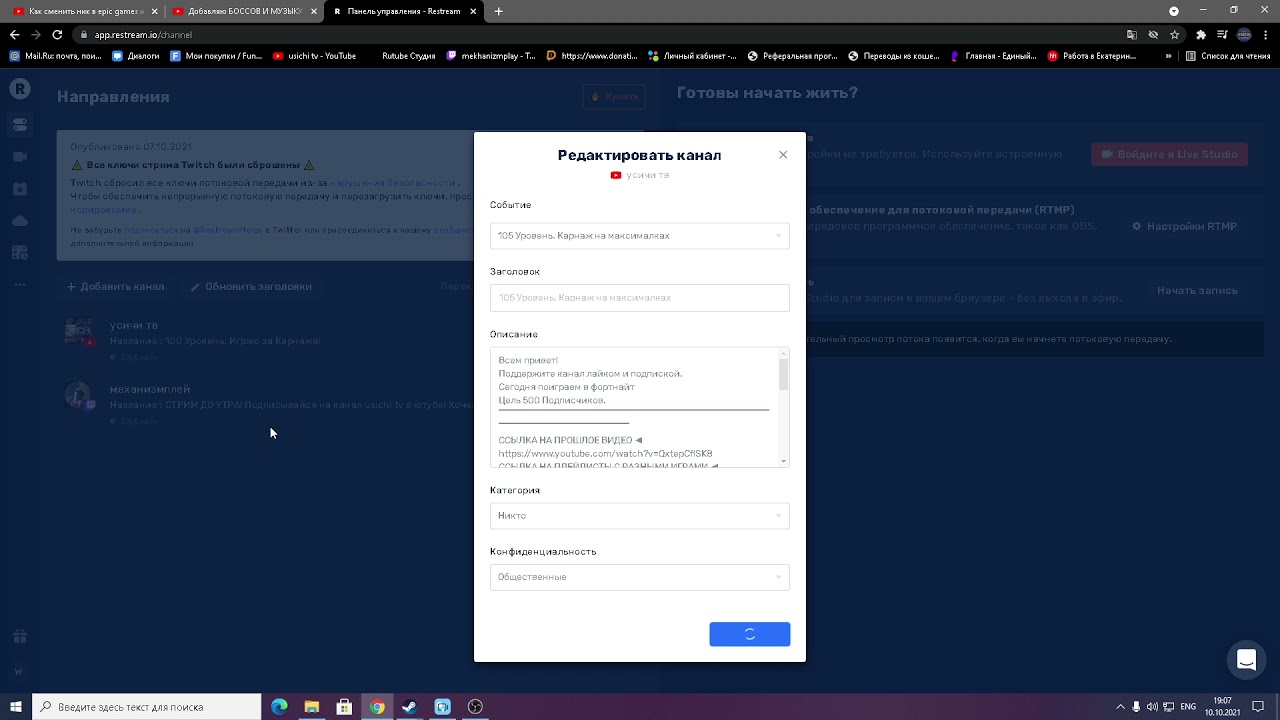Switch to Добавляю БОССОВ И МУЗЫКУ tab
The image size is (1280, 720).
pyautogui.click(x=244, y=11)
